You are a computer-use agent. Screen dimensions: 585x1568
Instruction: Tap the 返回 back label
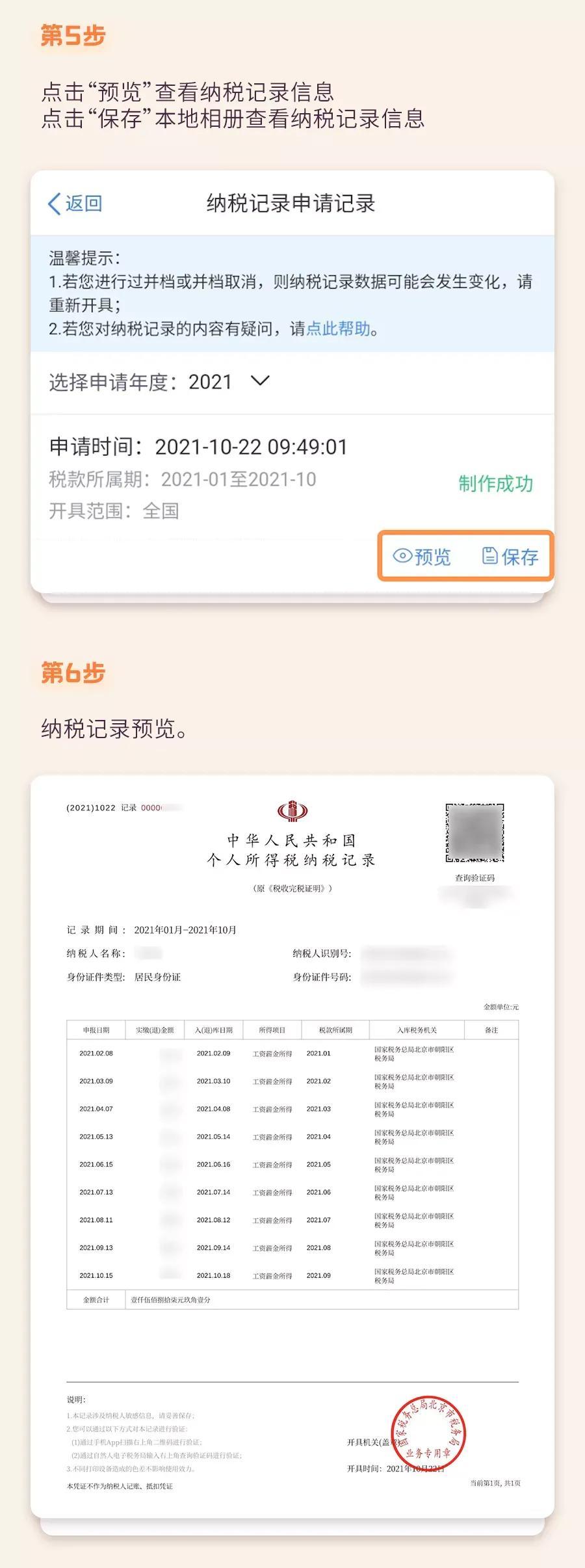click(x=84, y=204)
